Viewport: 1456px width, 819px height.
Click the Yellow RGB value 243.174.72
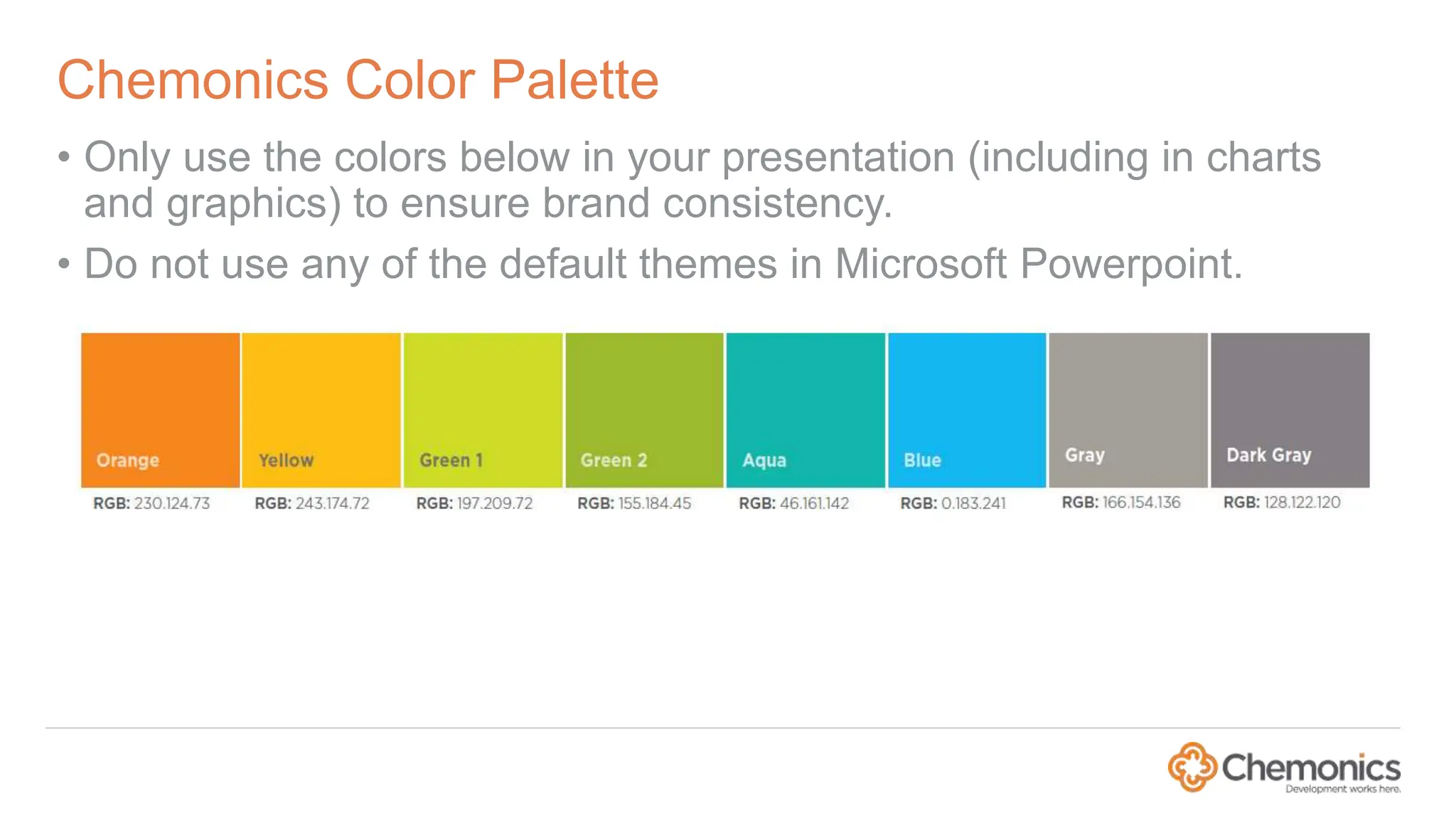pyautogui.click(x=312, y=503)
